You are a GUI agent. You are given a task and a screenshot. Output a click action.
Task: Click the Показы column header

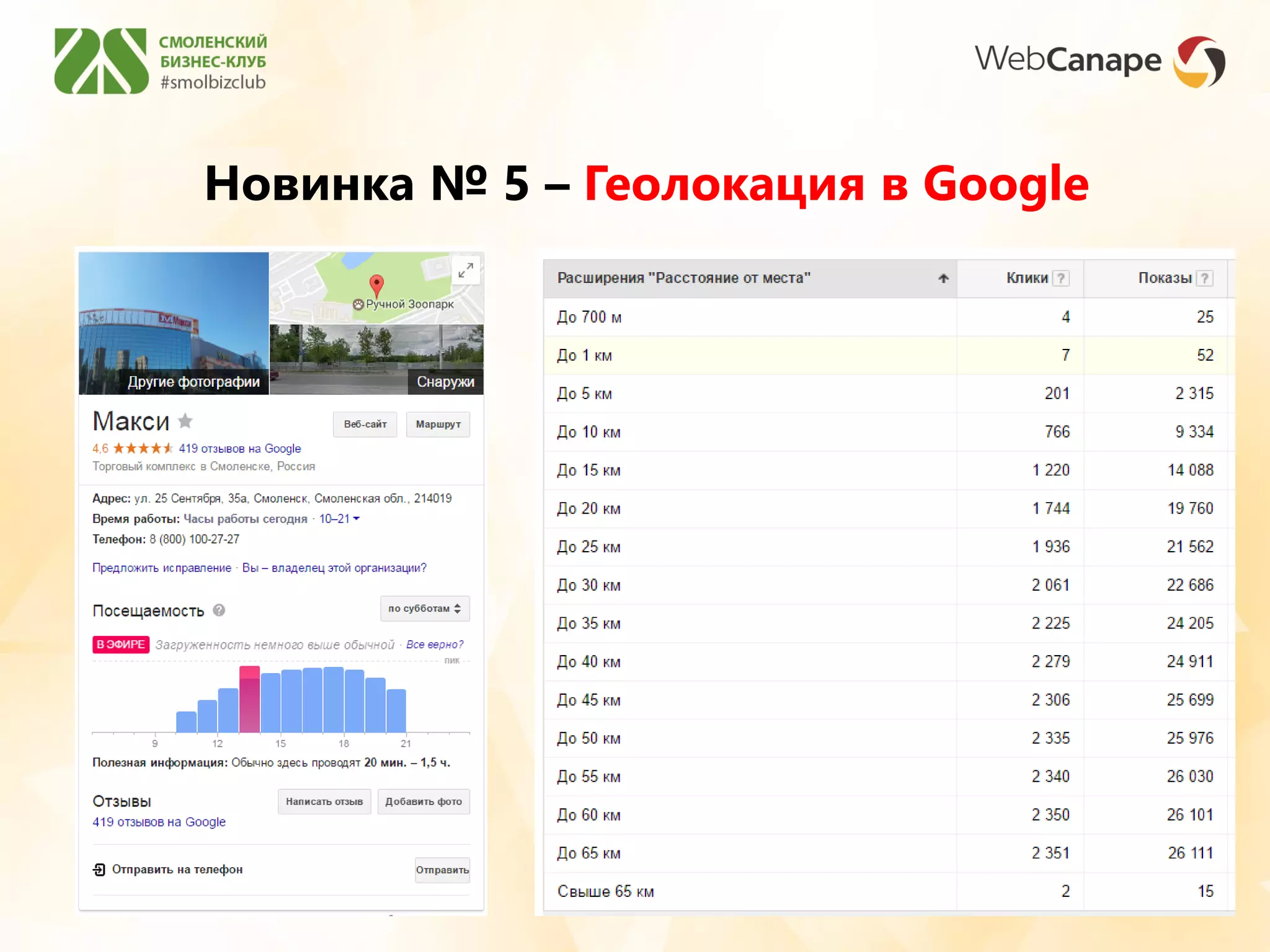[x=1156, y=278]
